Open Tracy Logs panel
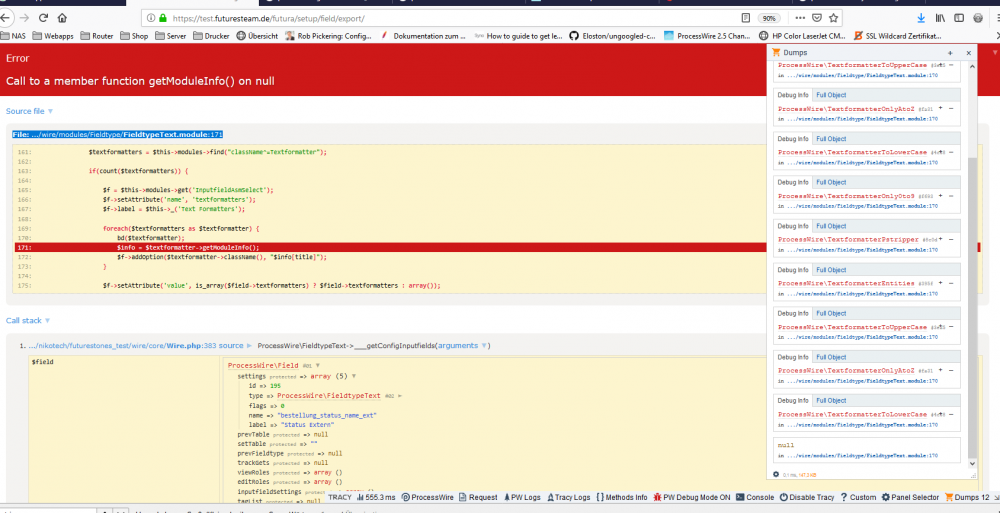This screenshot has width=1000, height=513. click(570, 497)
